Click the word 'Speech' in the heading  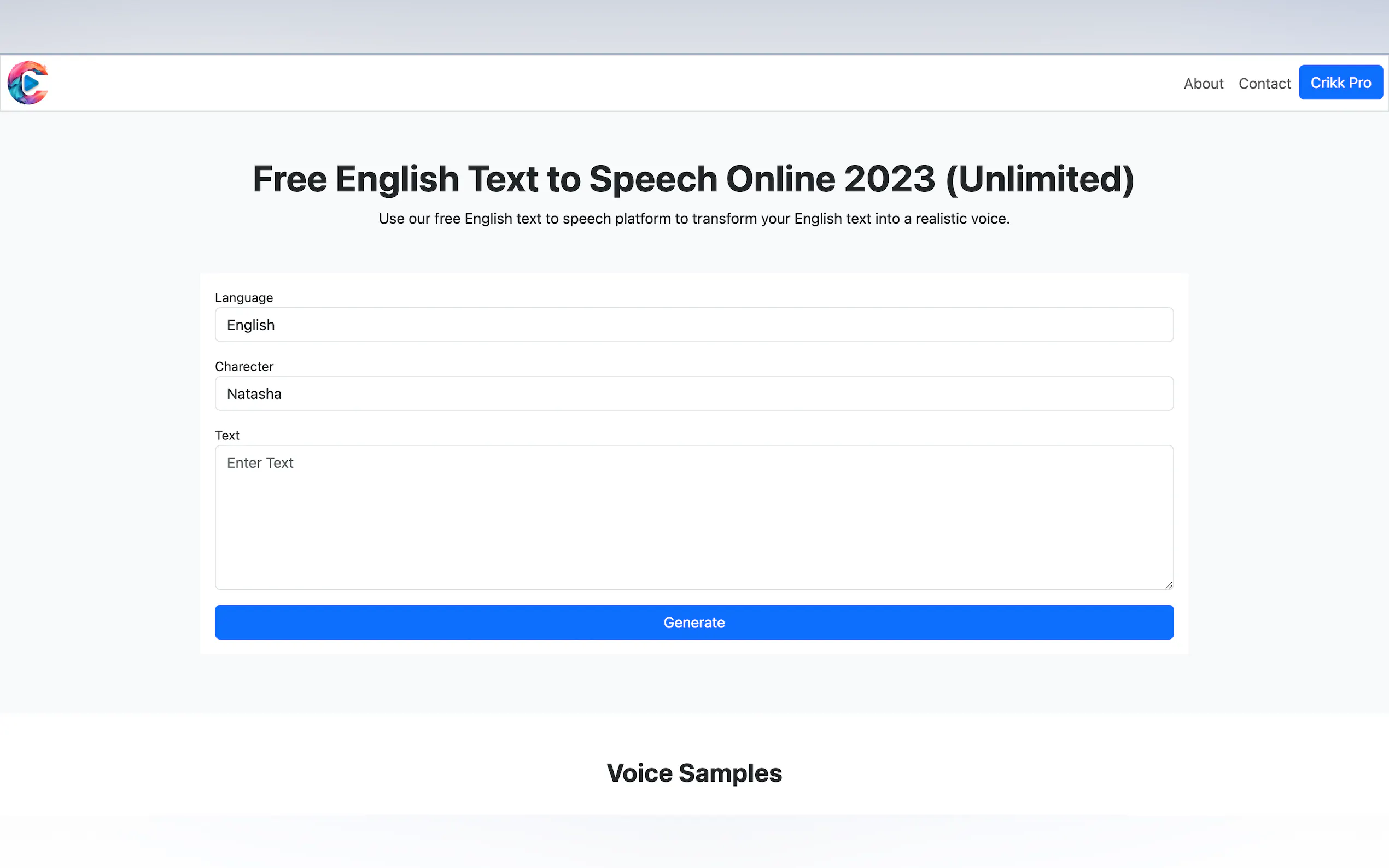653,179
